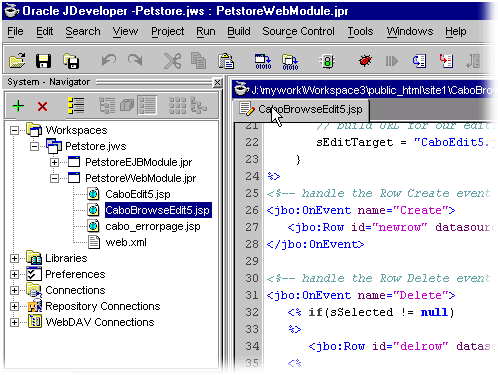This screenshot has width=498, height=375.
Task: Click the greyed grid icon in Navigator toolbar
Action: point(177,106)
